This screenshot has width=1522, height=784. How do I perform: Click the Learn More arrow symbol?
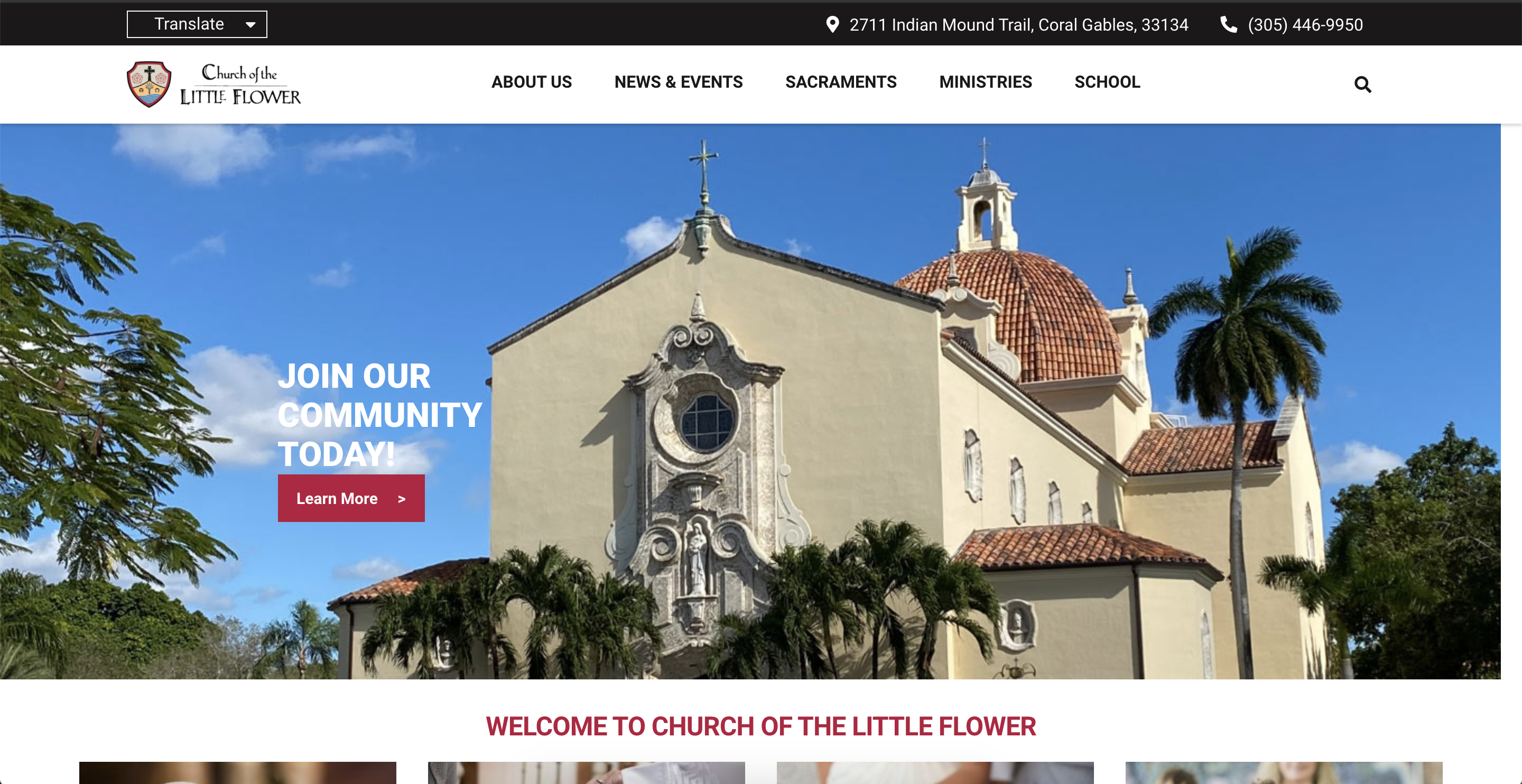(402, 499)
